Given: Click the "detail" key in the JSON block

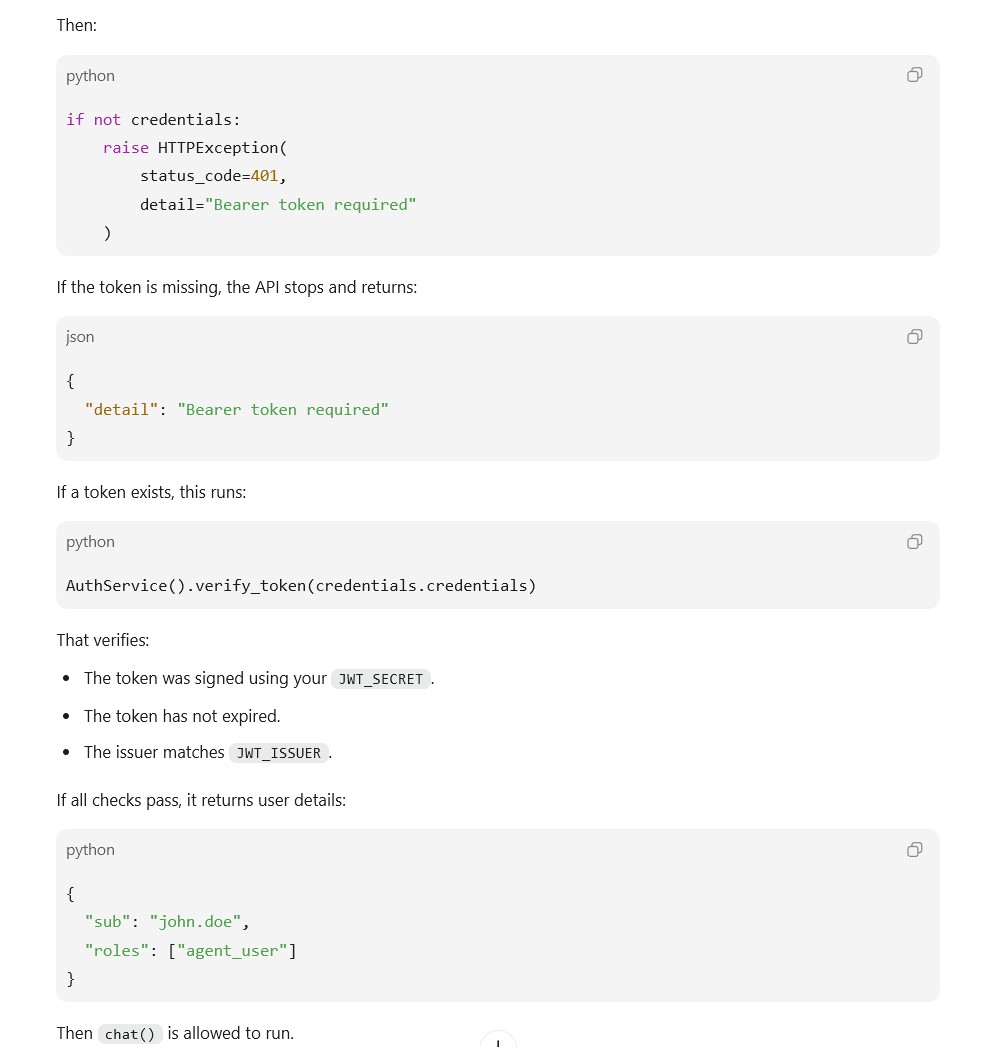Looking at the screenshot, I should click(121, 410).
